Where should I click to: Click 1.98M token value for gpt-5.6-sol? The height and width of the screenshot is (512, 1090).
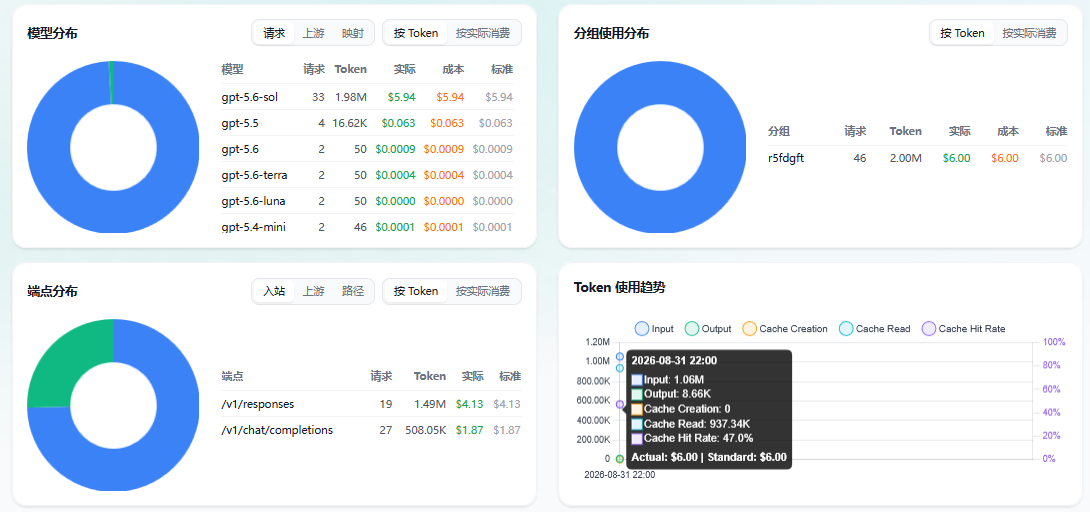[351, 97]
